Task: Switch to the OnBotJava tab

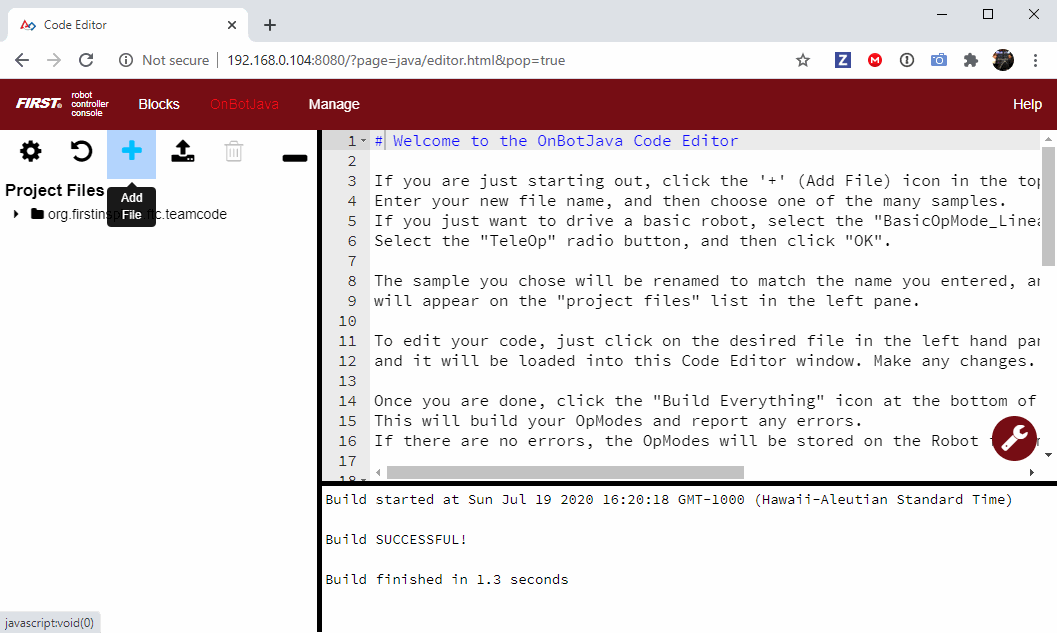Action: 244,104
